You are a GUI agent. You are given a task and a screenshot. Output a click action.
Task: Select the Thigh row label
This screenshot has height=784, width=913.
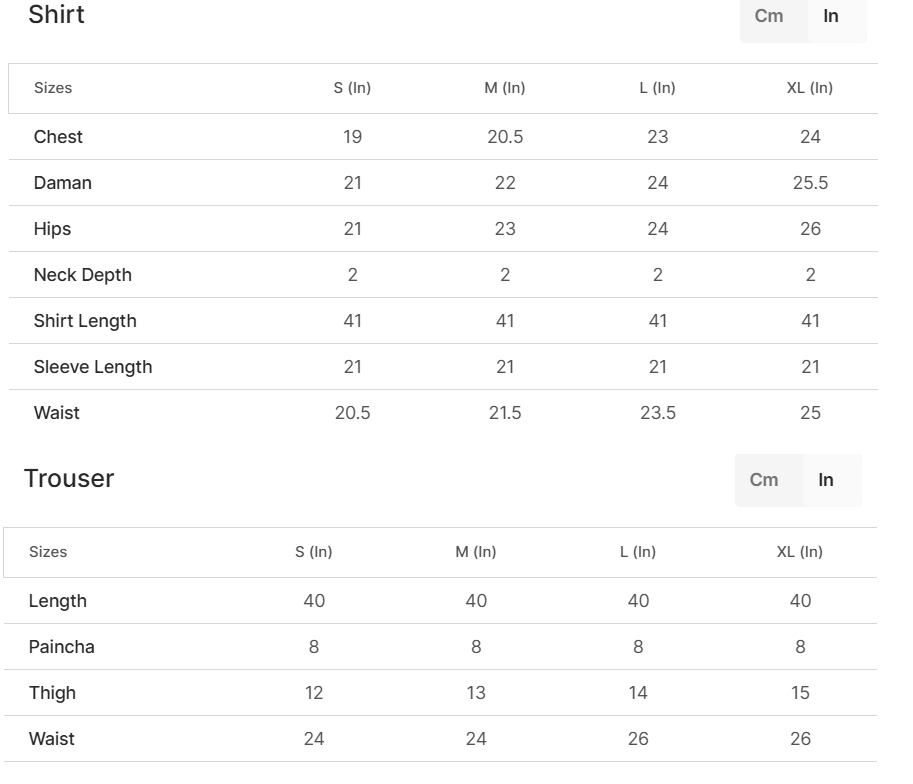tap(52, 693)
